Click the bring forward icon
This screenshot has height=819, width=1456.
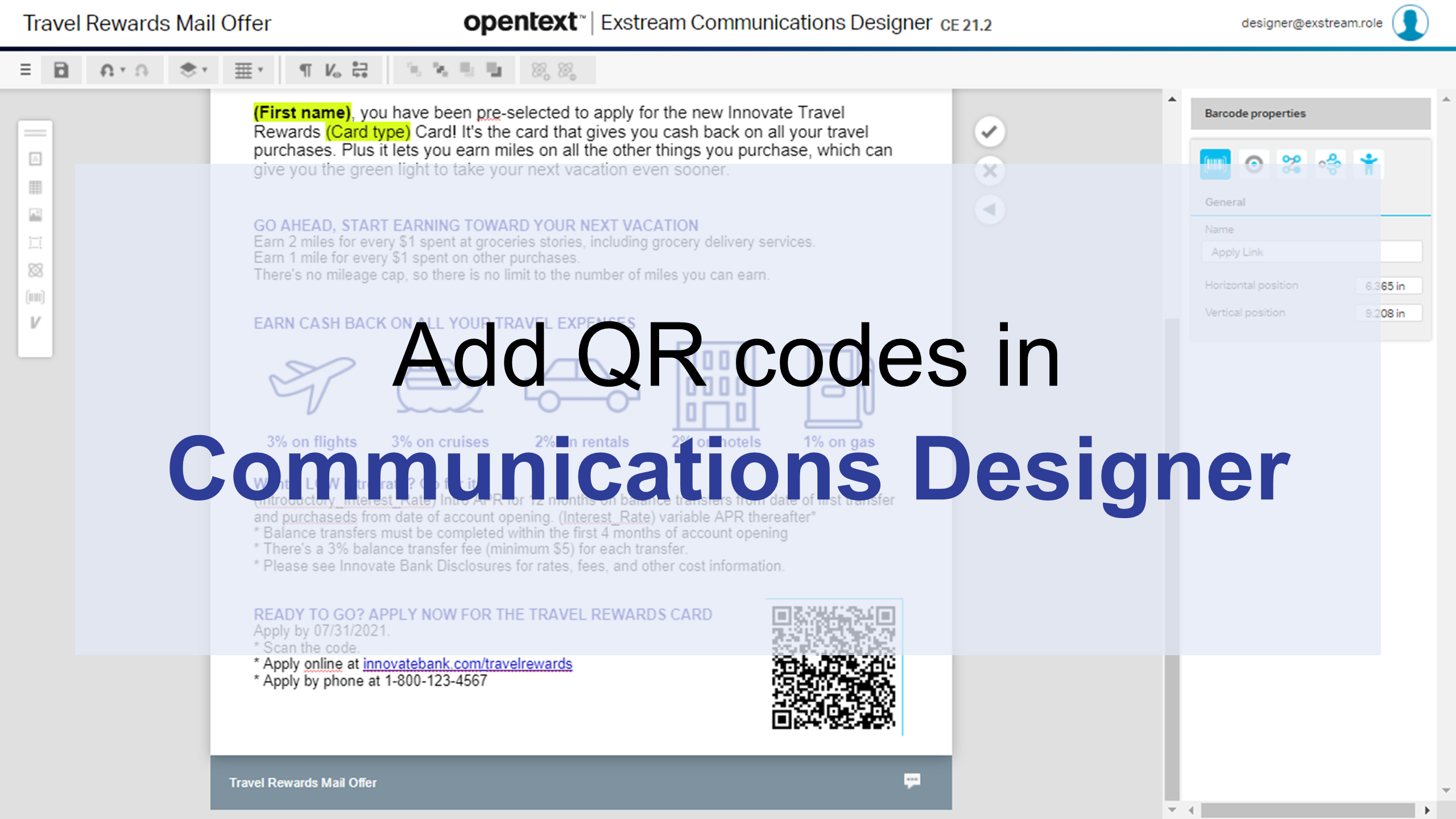(x=467, y=70)
